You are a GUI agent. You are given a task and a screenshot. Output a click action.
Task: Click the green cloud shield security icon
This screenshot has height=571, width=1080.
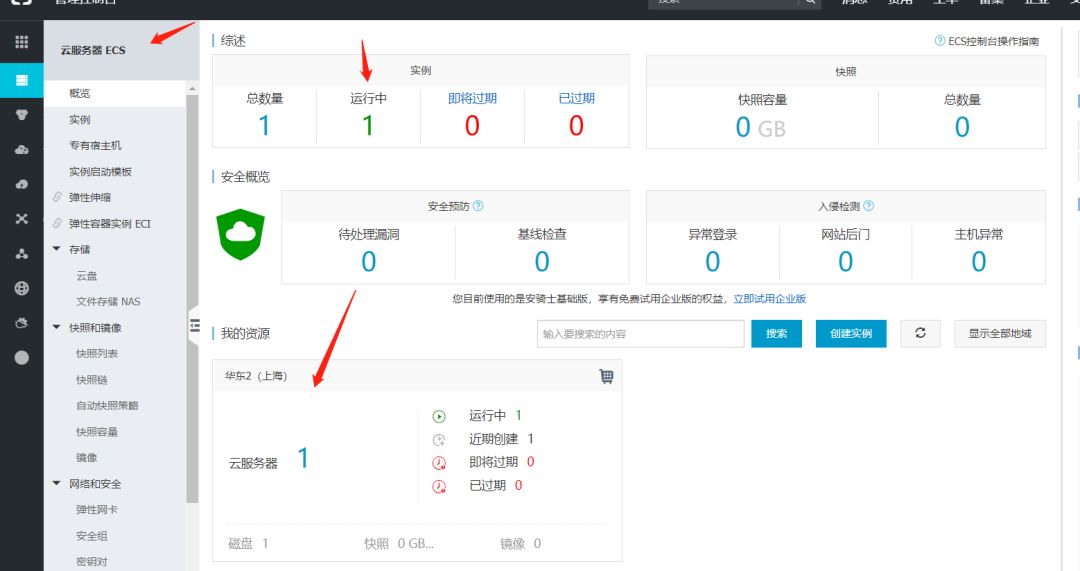tap(240, 234)
